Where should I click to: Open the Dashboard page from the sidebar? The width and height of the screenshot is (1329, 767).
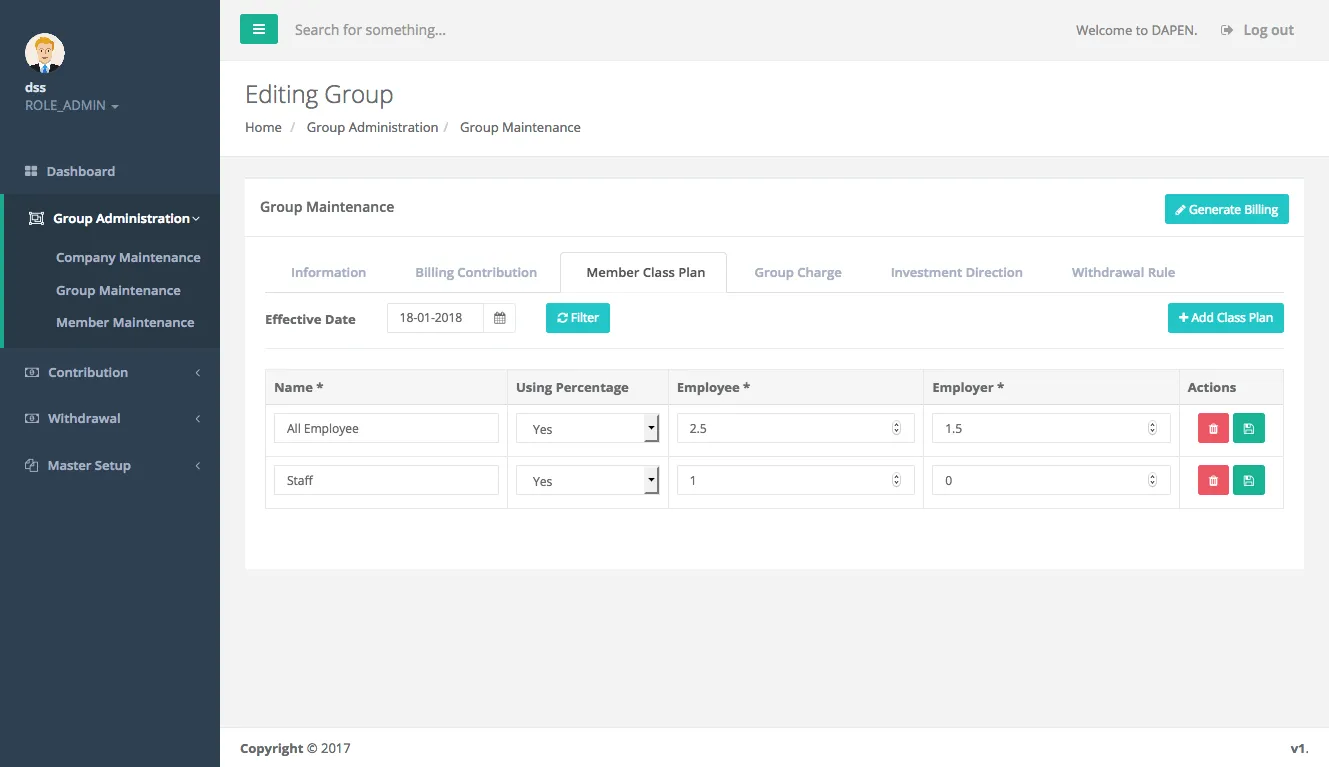pos(110,171)
